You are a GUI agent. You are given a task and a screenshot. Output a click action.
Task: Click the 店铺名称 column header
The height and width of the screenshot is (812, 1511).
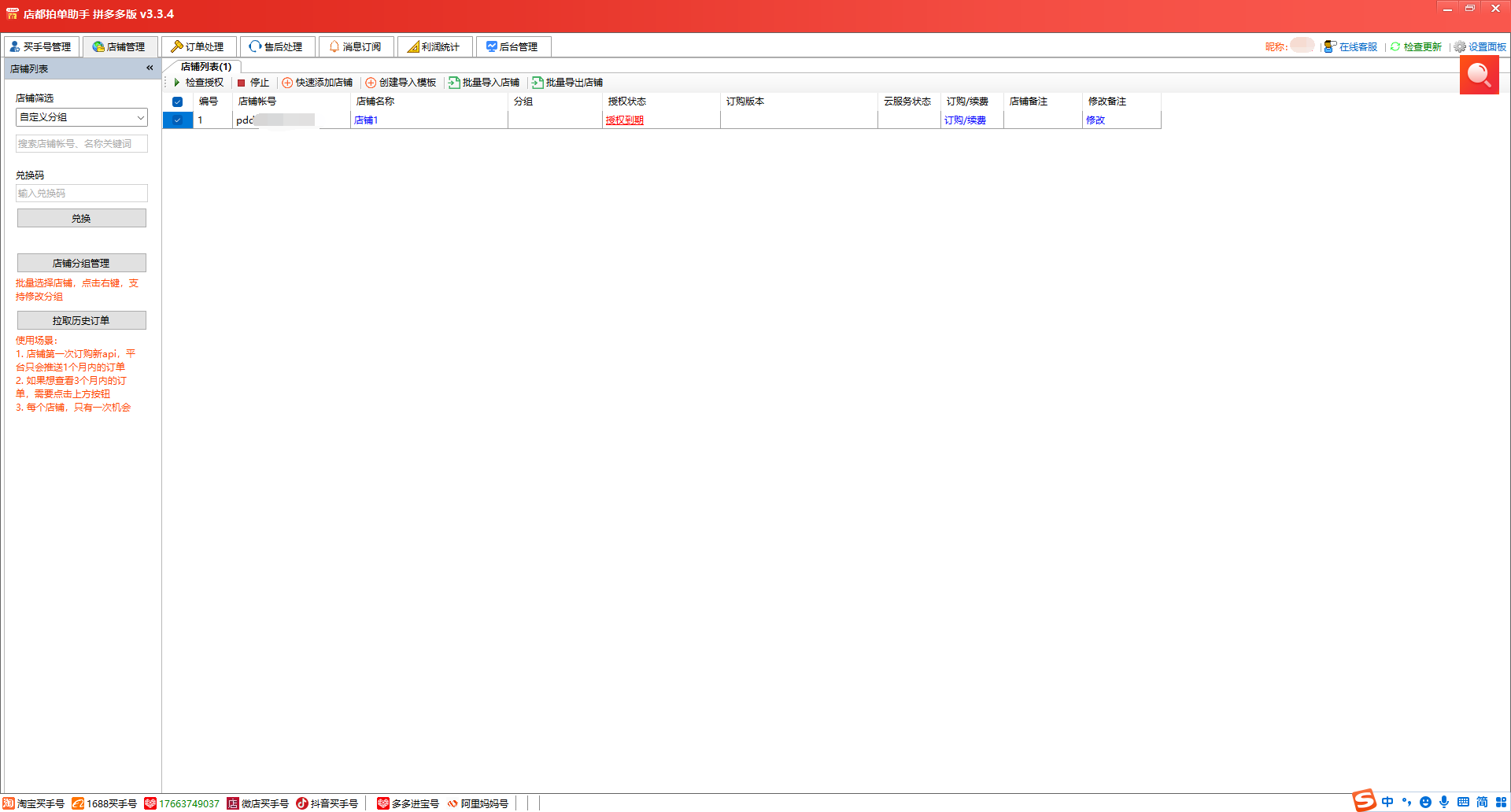click(x=429, y=101)
